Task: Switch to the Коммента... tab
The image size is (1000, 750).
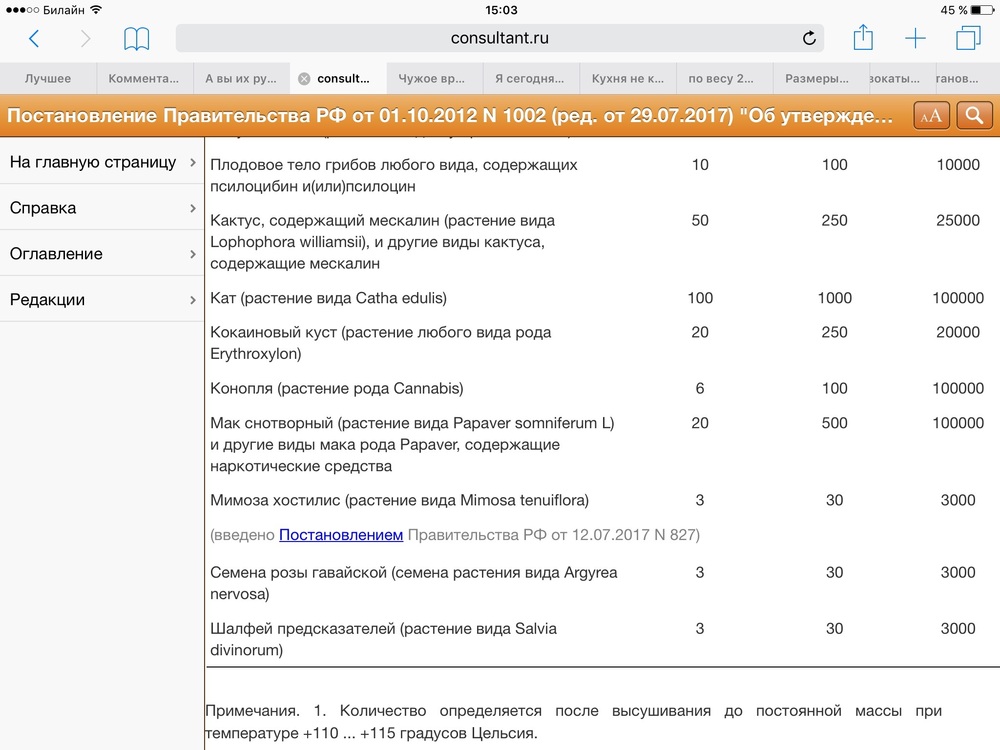Action: 144,78
